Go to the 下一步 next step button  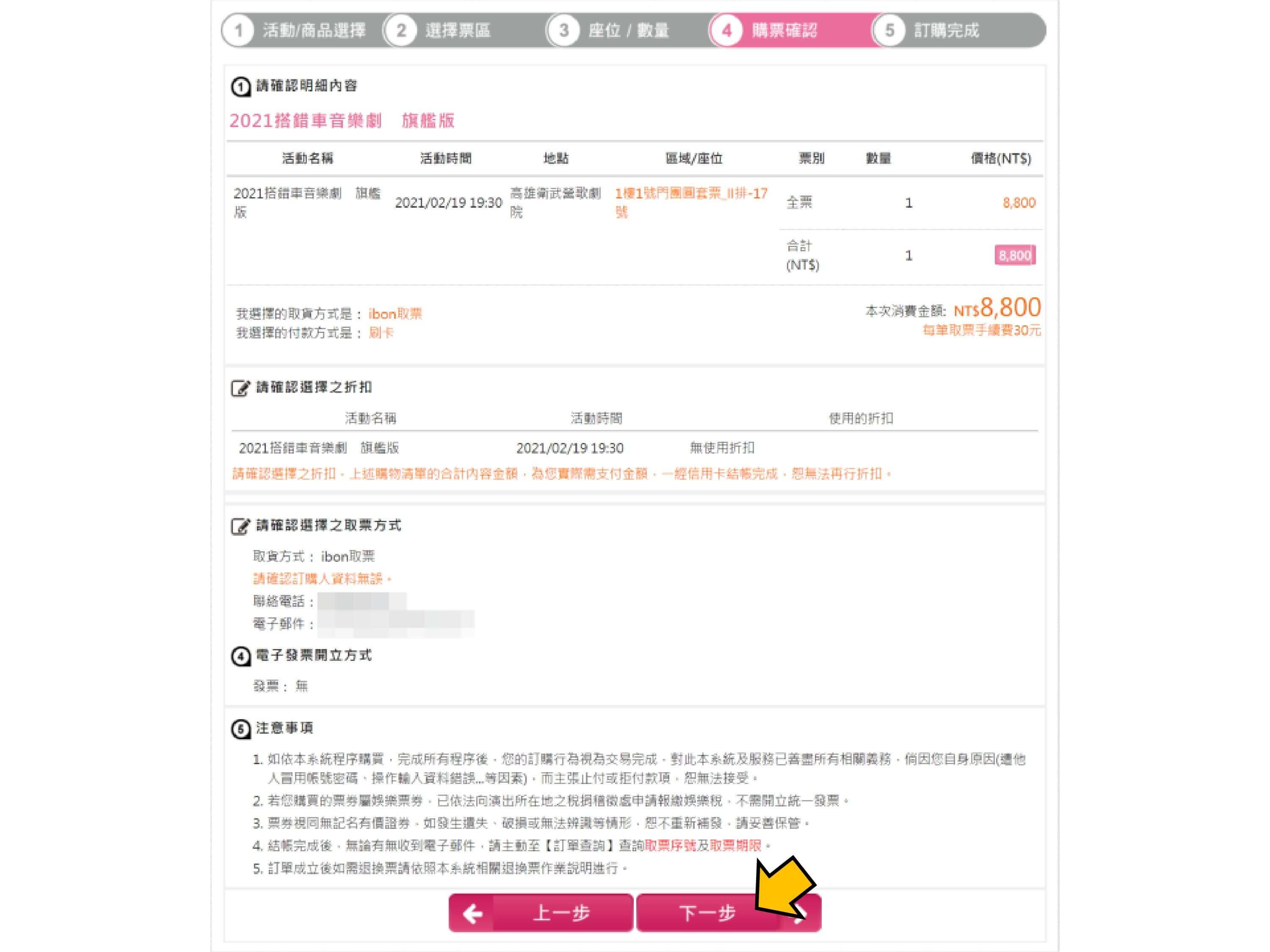729,912
